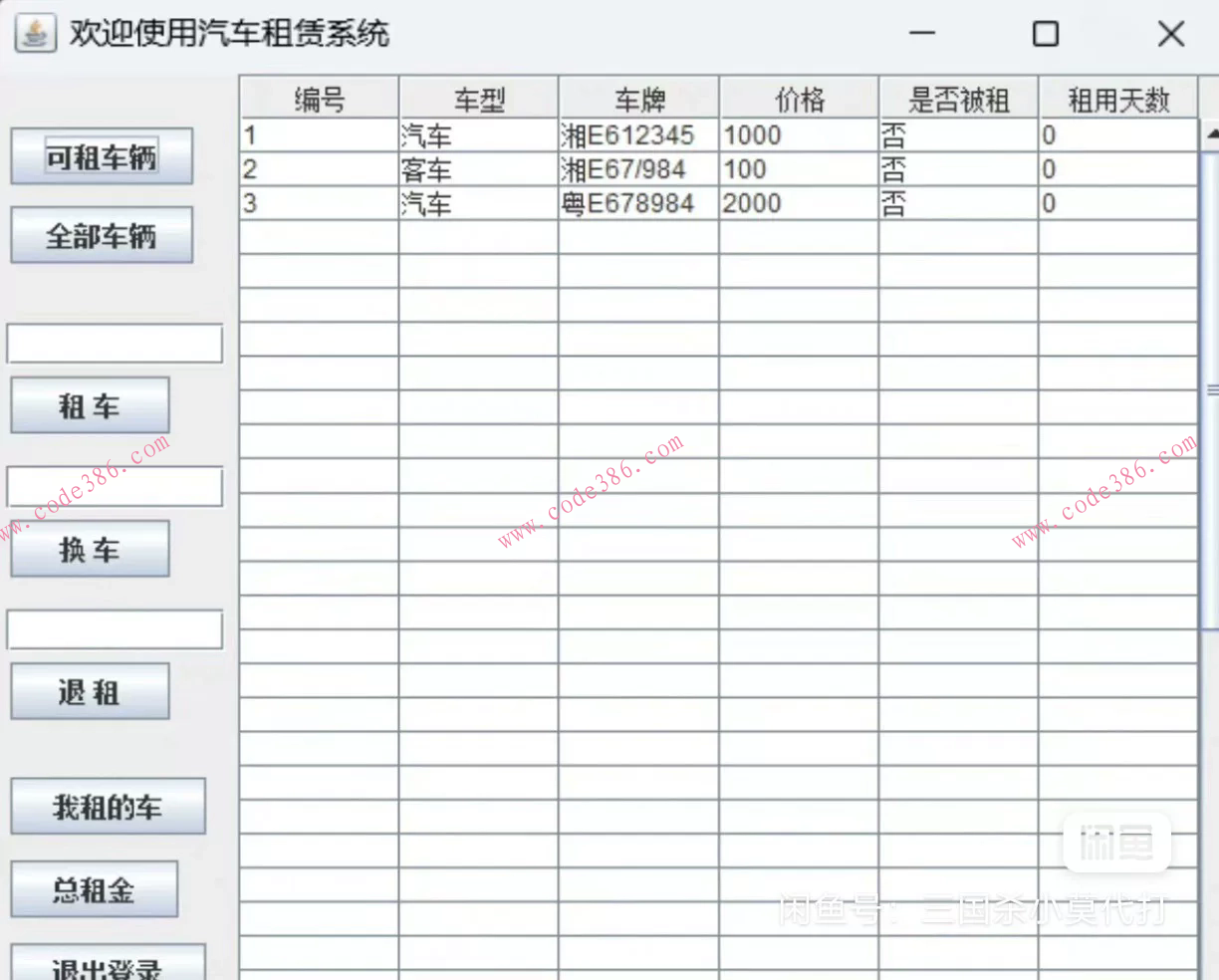The width and height of the screenshot is (1219, 980).
Task: Click the 租车 rent car button
Action: coord(90,405)
